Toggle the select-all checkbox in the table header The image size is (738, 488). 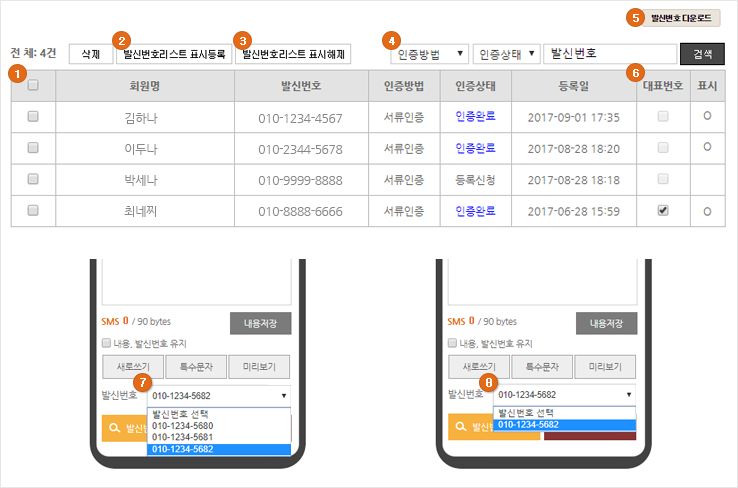[33, 86]
